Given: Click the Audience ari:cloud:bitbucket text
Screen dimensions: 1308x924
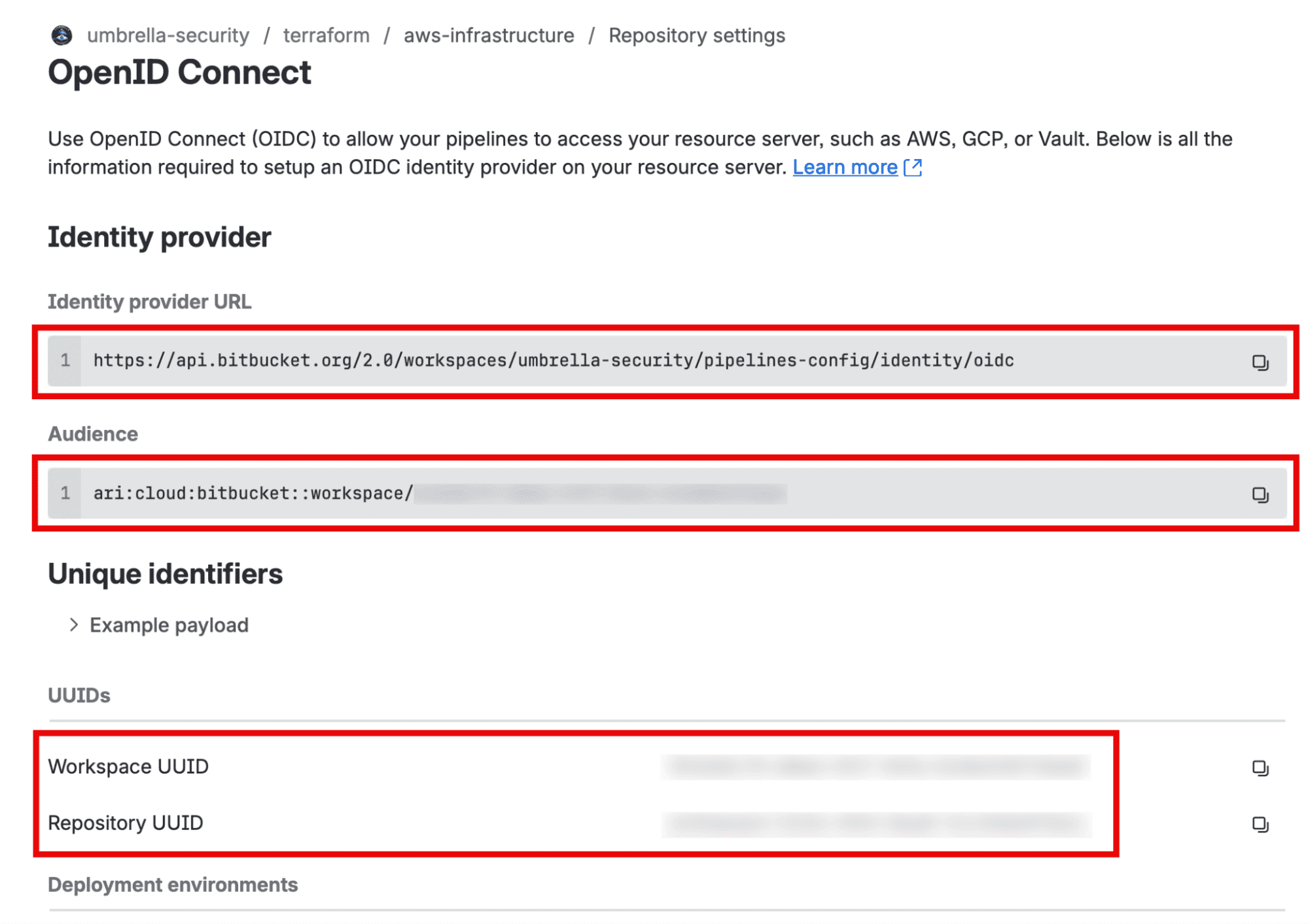Looking at the screenshot, I should [253, 493].
